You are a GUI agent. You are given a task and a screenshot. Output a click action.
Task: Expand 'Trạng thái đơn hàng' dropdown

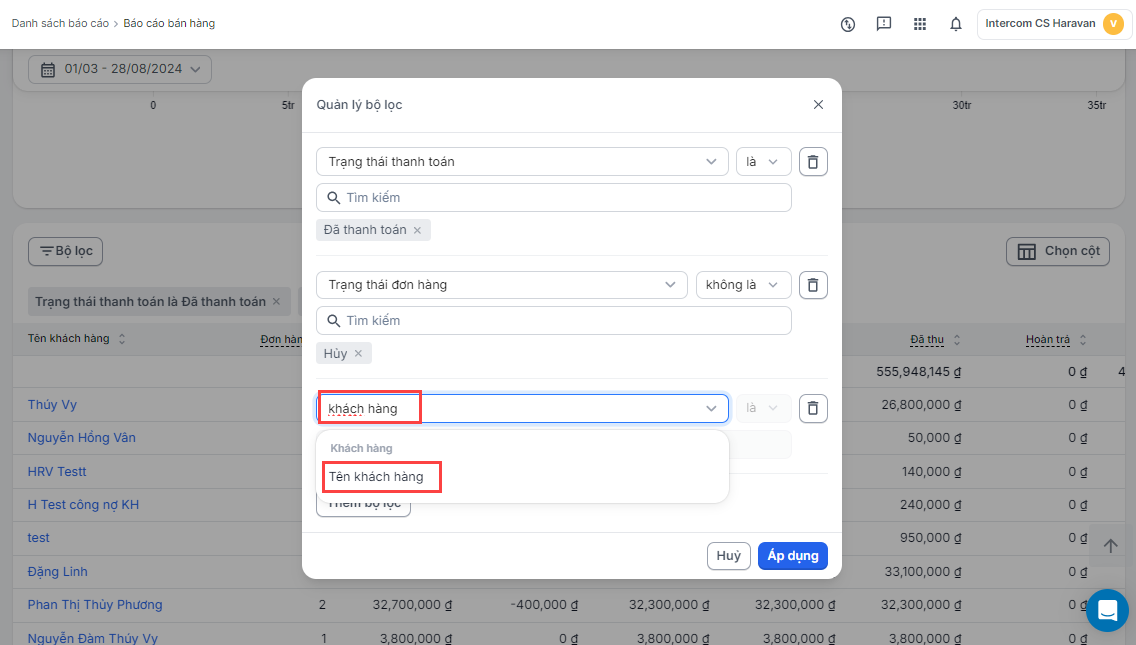pyautogui.click(x=501, y=285)
